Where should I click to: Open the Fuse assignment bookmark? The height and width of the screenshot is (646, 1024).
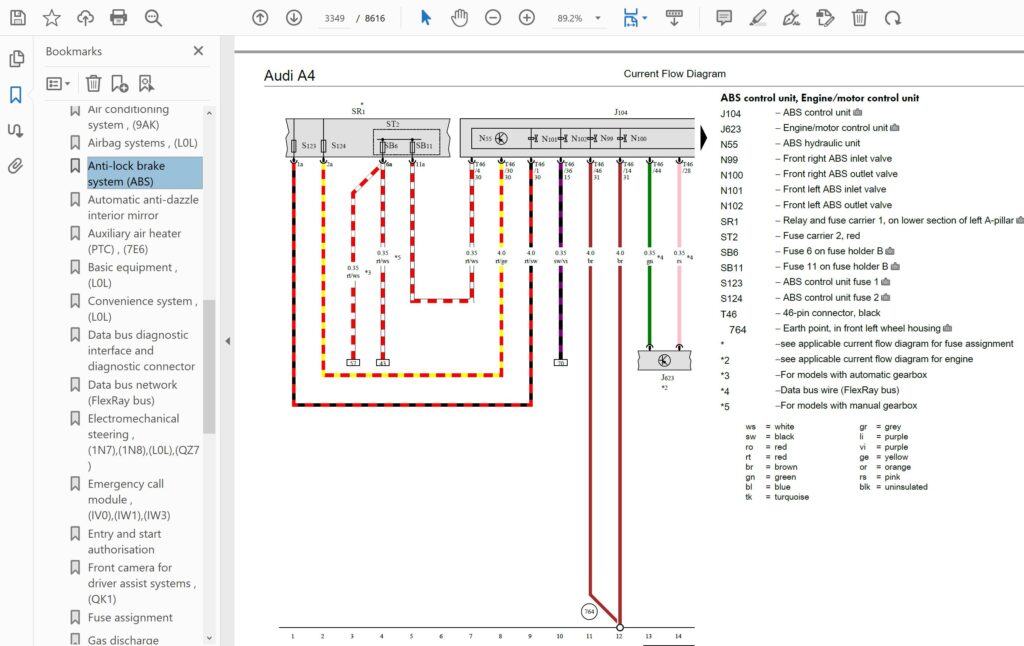[x=130, y=617]
